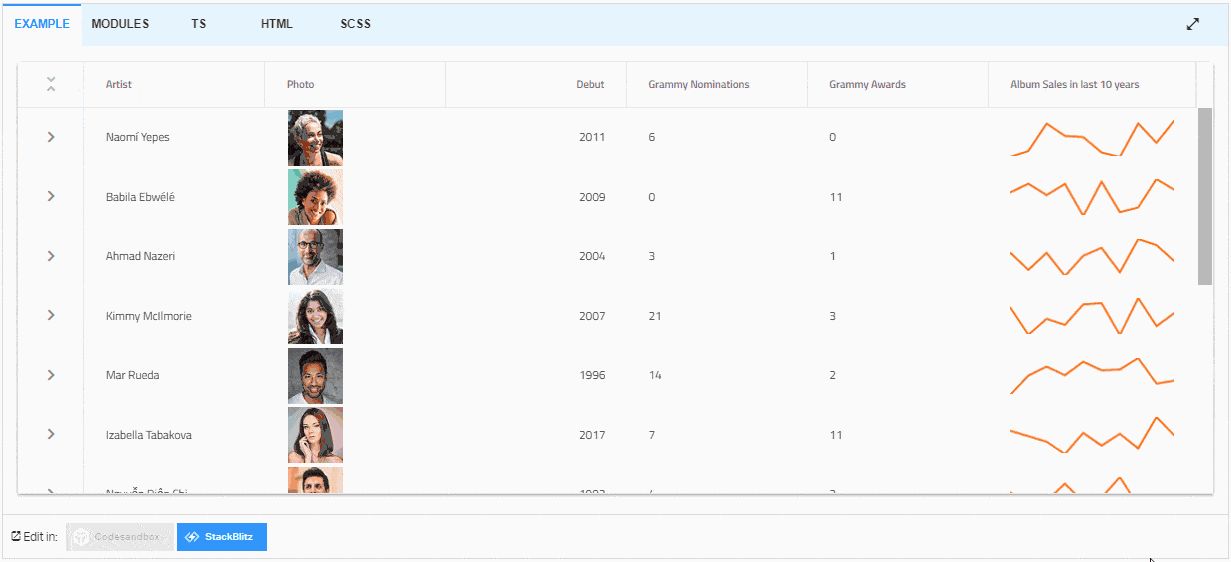Click Izabella Tabakova Grammy Awards "11"

click(836, 435)
